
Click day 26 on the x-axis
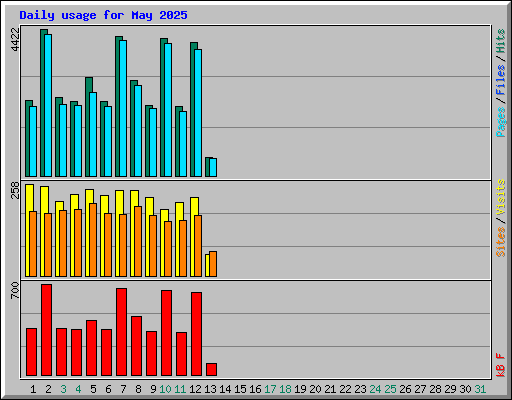405,389
